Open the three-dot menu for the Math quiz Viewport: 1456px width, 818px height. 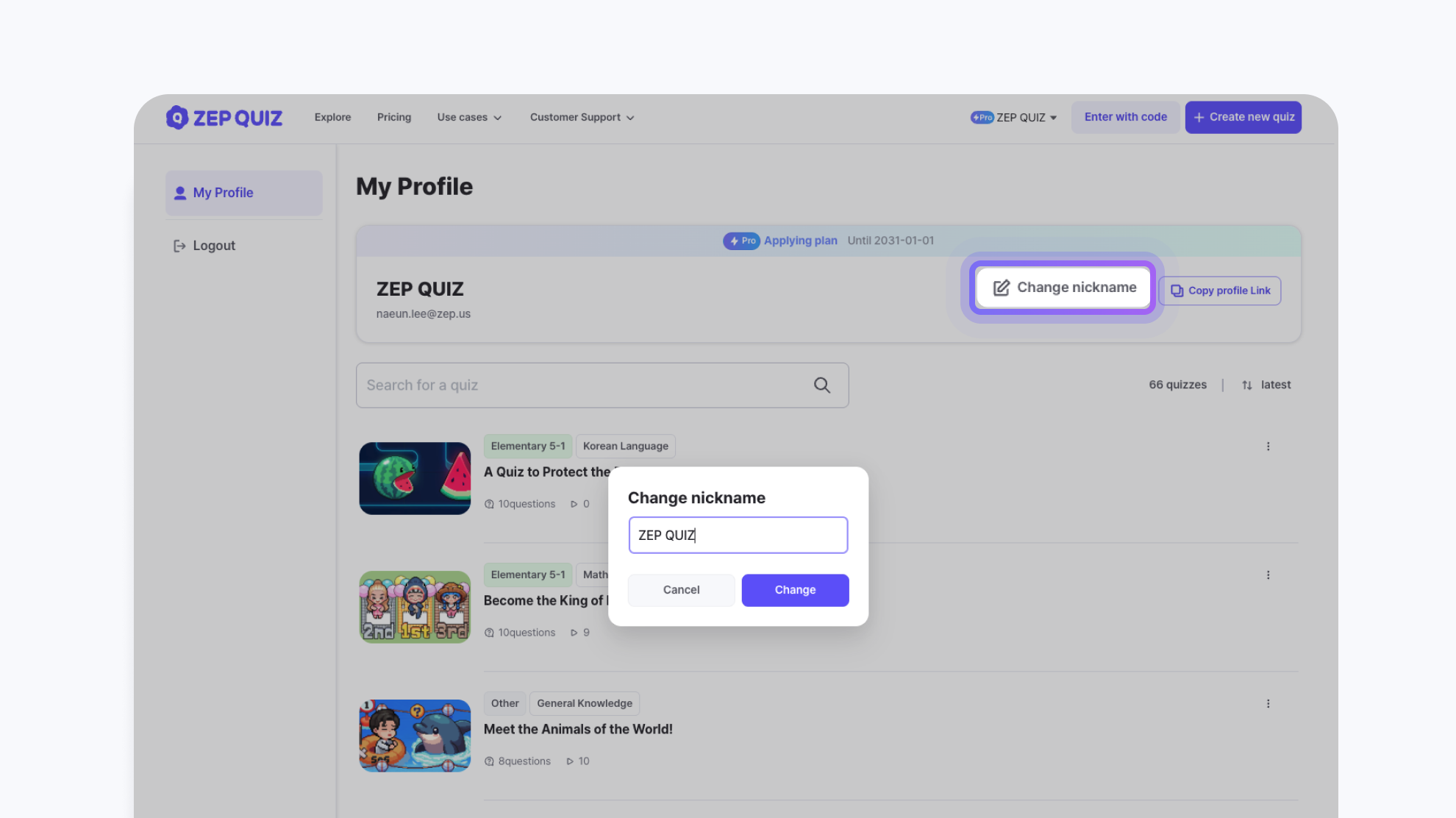point(1268,575)
